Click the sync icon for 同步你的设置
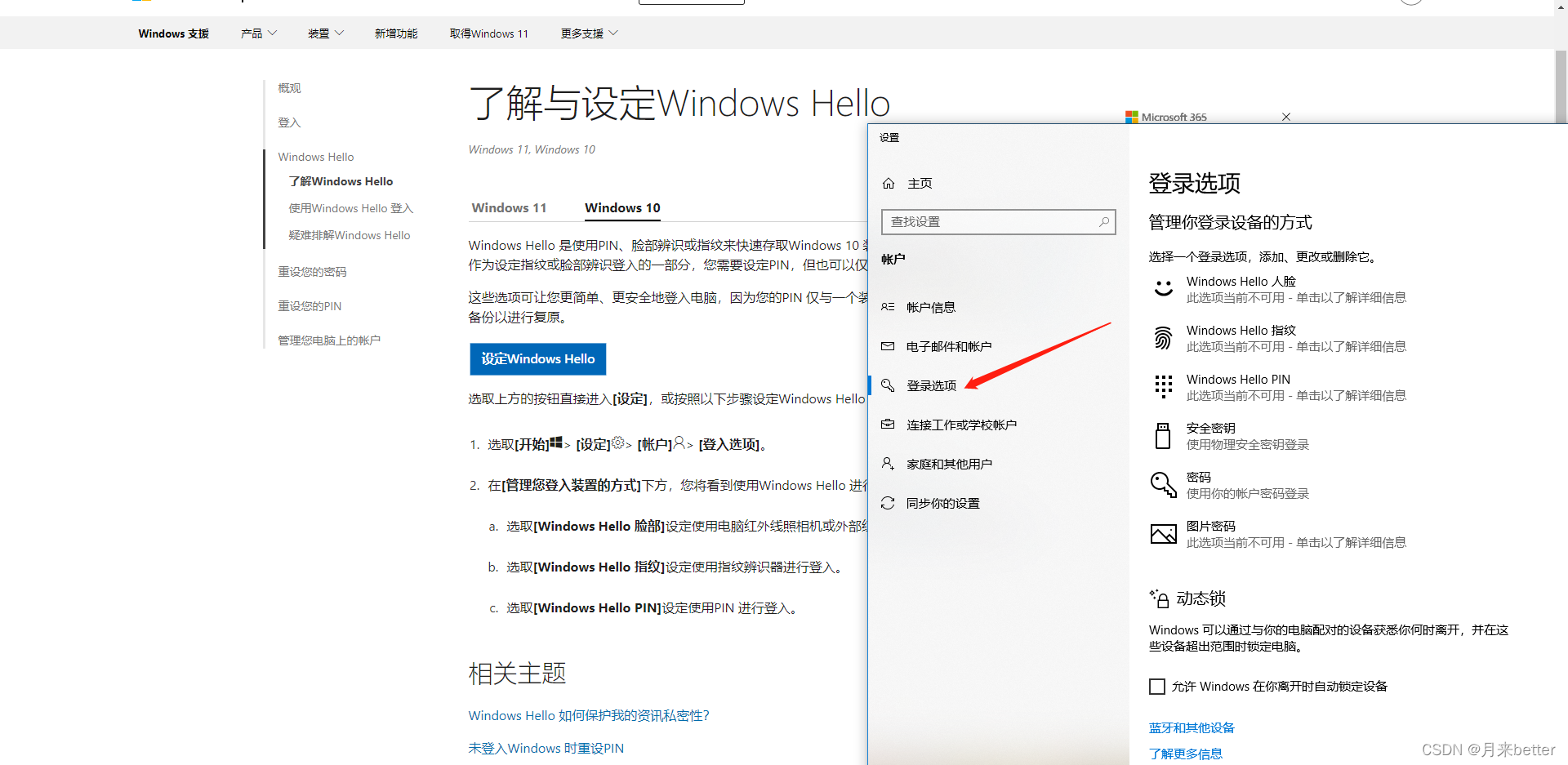Screen dimensions: 1568x765 tap(888, 503)
